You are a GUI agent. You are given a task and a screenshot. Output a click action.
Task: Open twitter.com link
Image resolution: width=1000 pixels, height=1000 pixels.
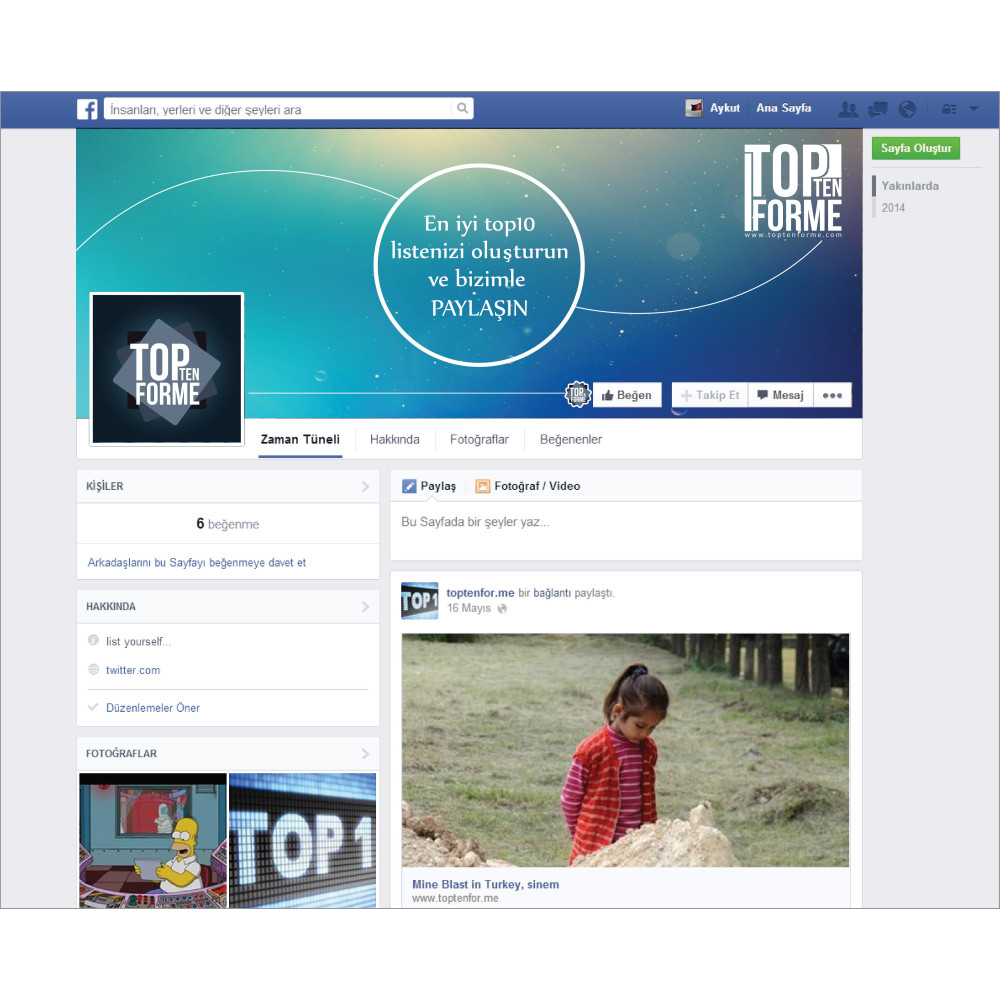[x=133, y=670]
